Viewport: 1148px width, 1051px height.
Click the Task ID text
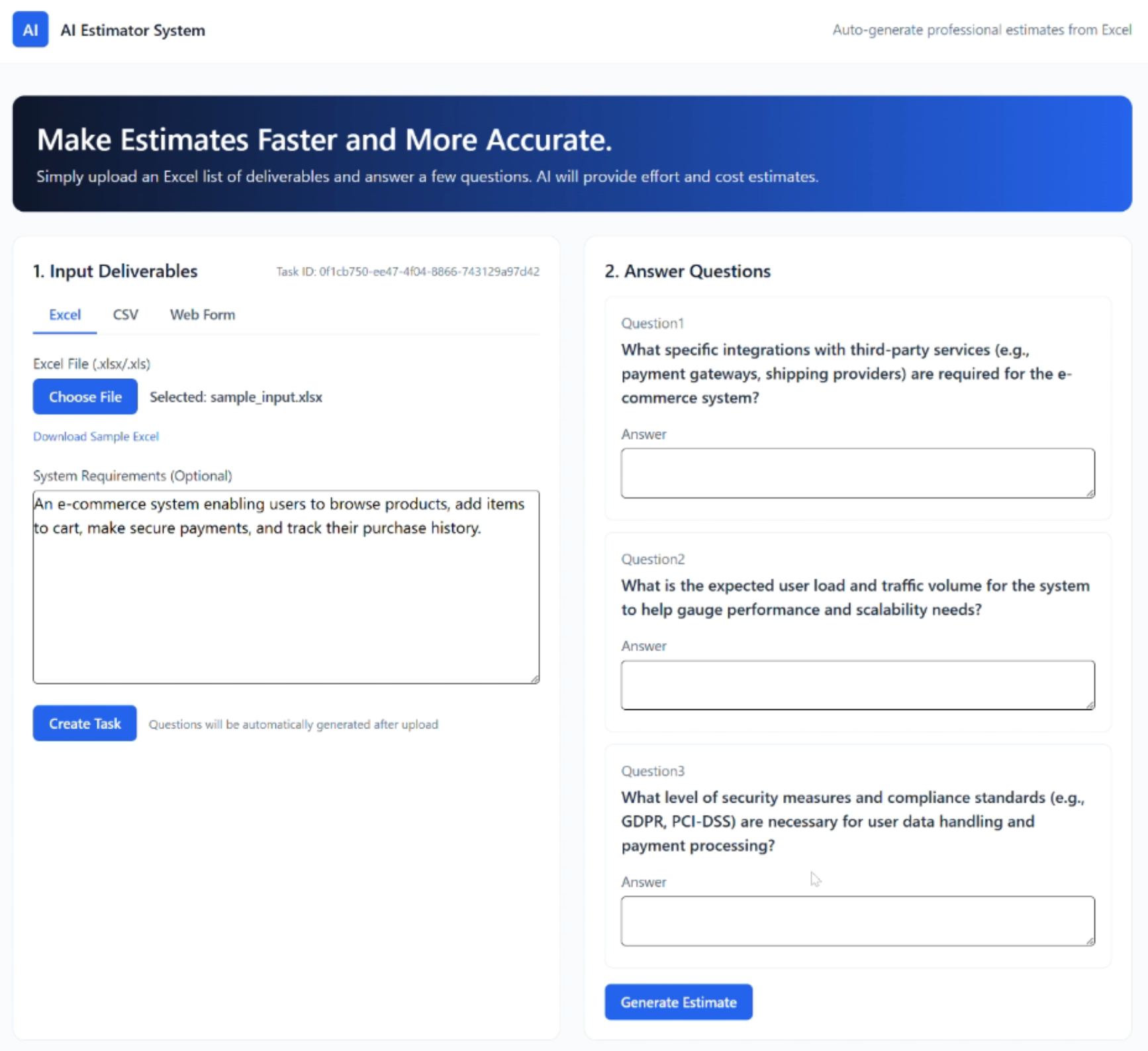(408, 272)
